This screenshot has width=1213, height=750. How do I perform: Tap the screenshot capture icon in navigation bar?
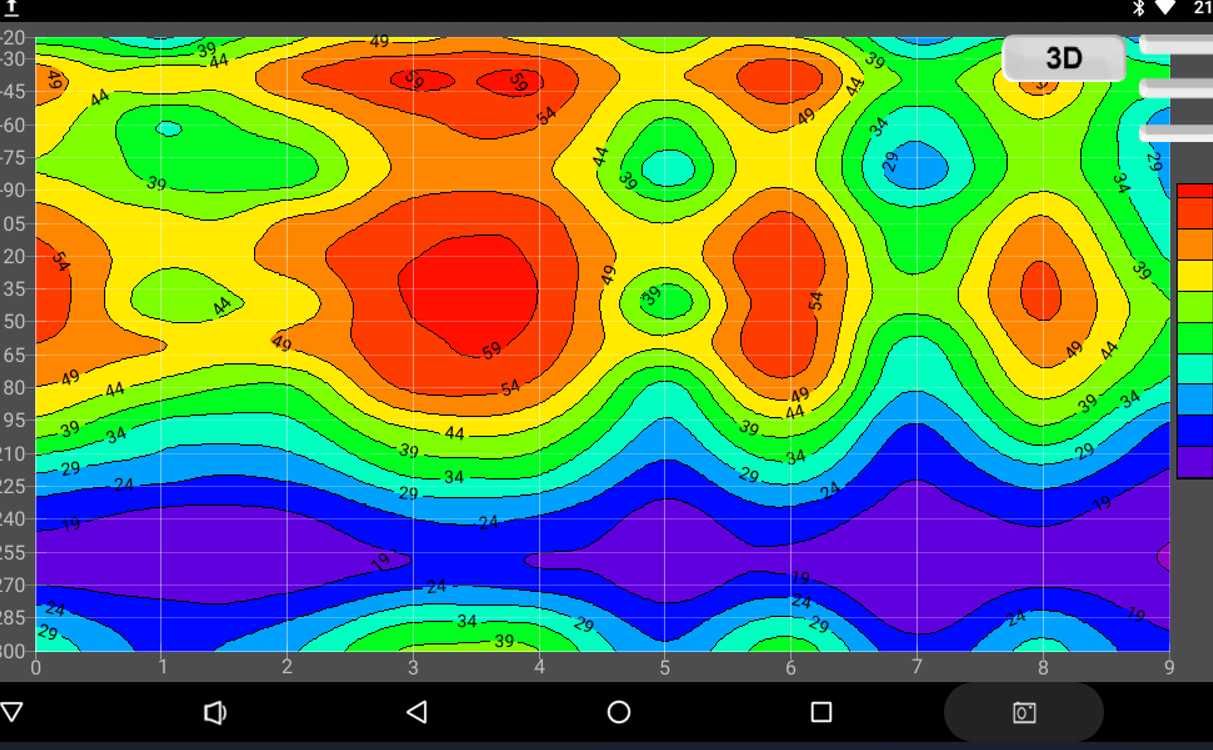1024,712
